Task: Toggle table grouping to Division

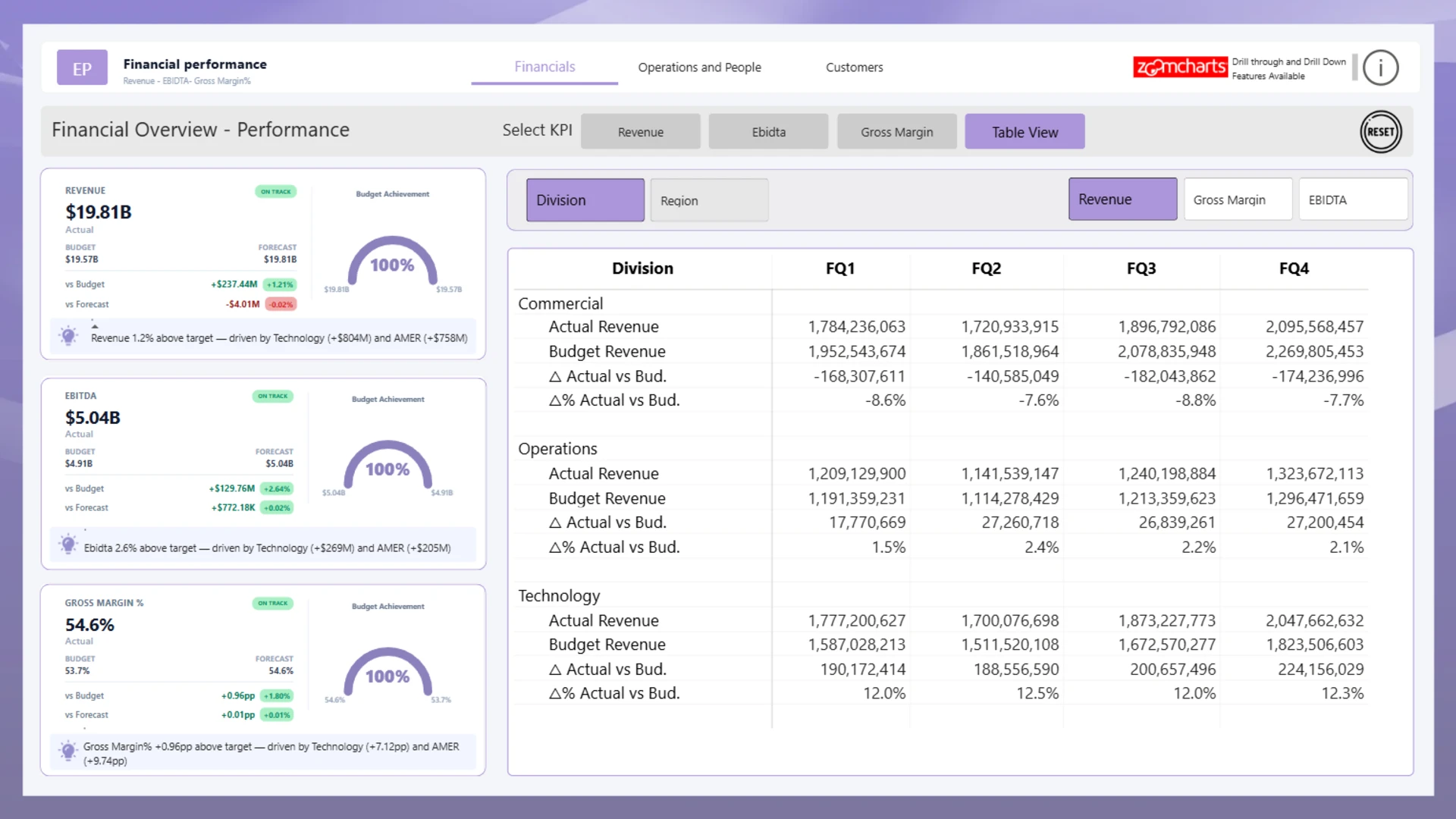Action: [585, 200]
